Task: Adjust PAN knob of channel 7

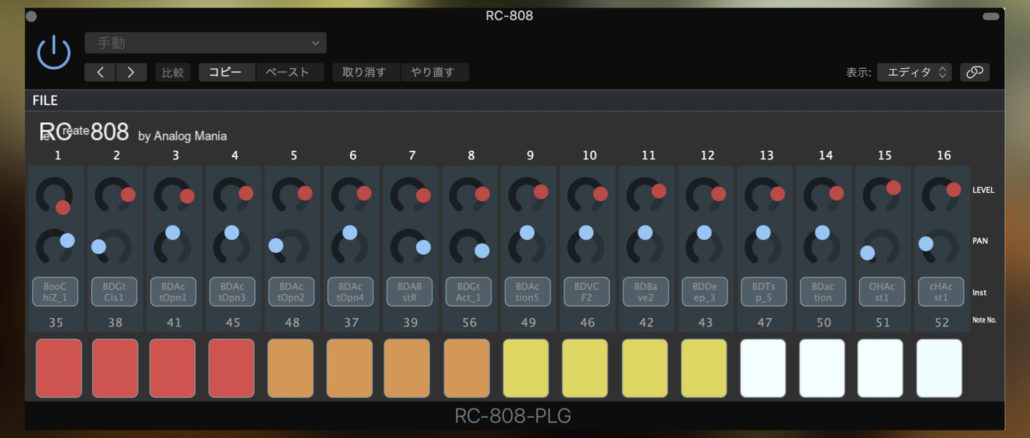Action: (x=409, y=246)
